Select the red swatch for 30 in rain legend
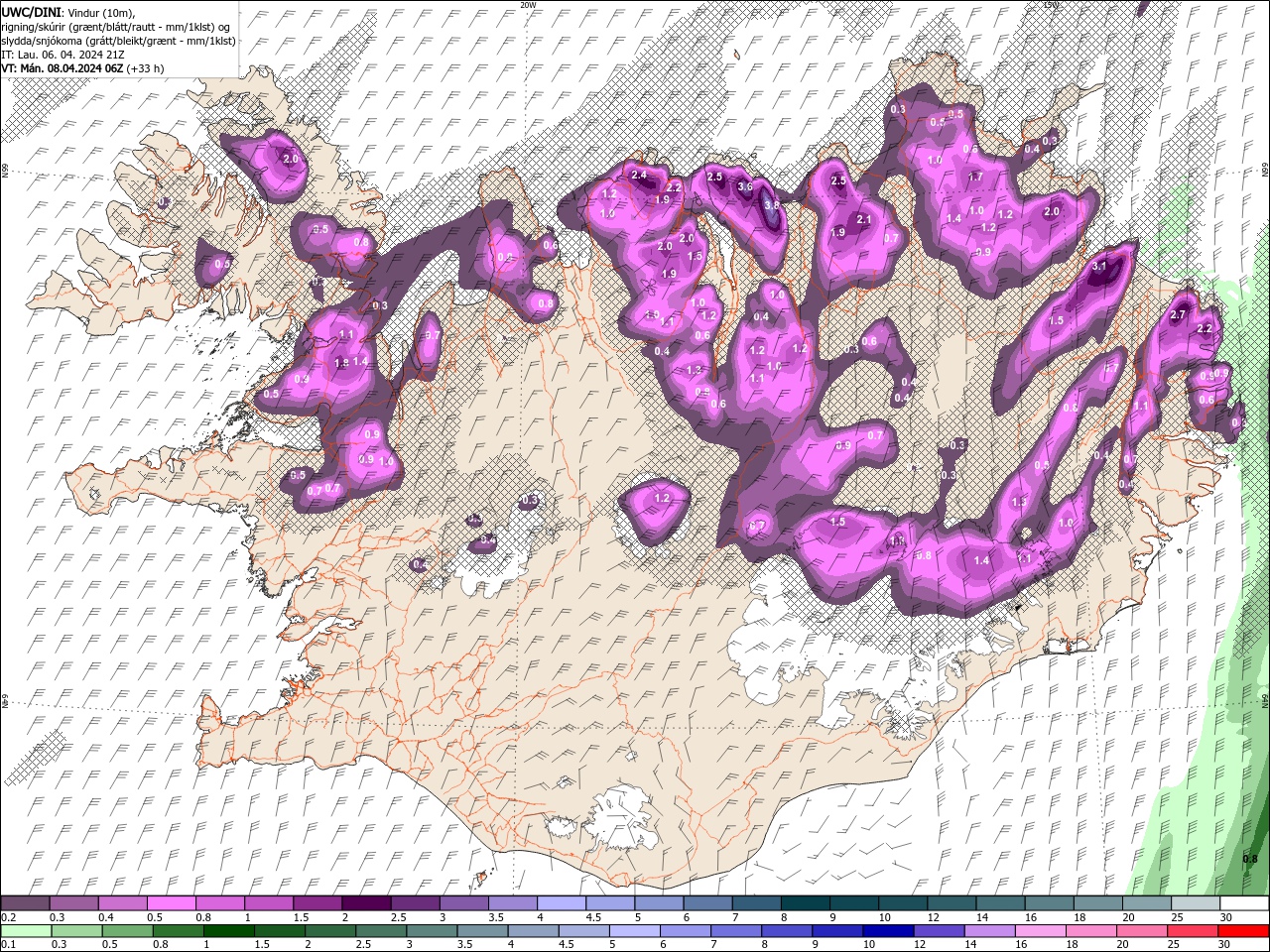Viewport: 1270px width, 952px height. [x=1243, y=931]
